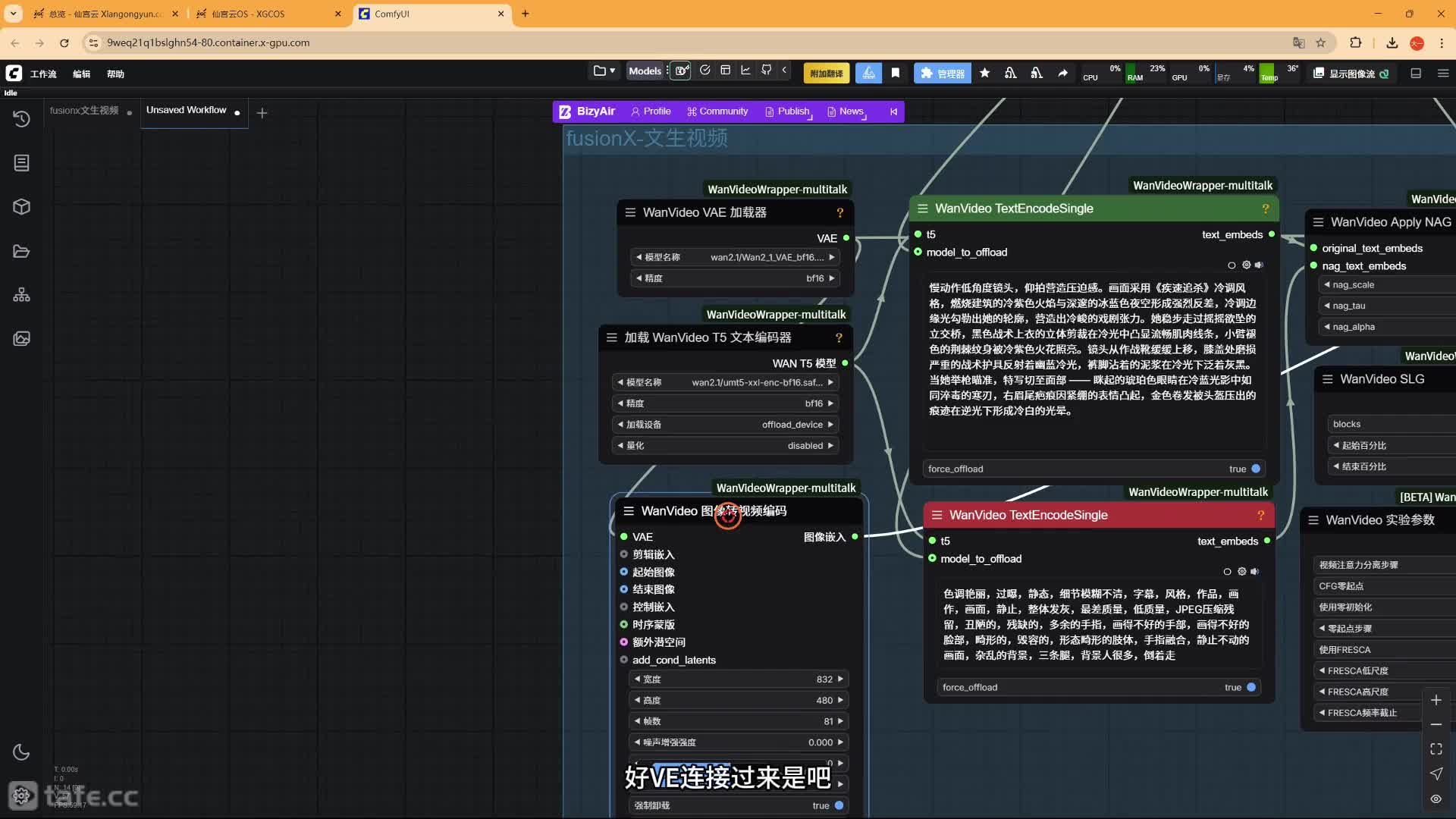The image size is (1456, 819).
Task: Click the line chart icon in toolbar
Action: click(x=745, y=71)
